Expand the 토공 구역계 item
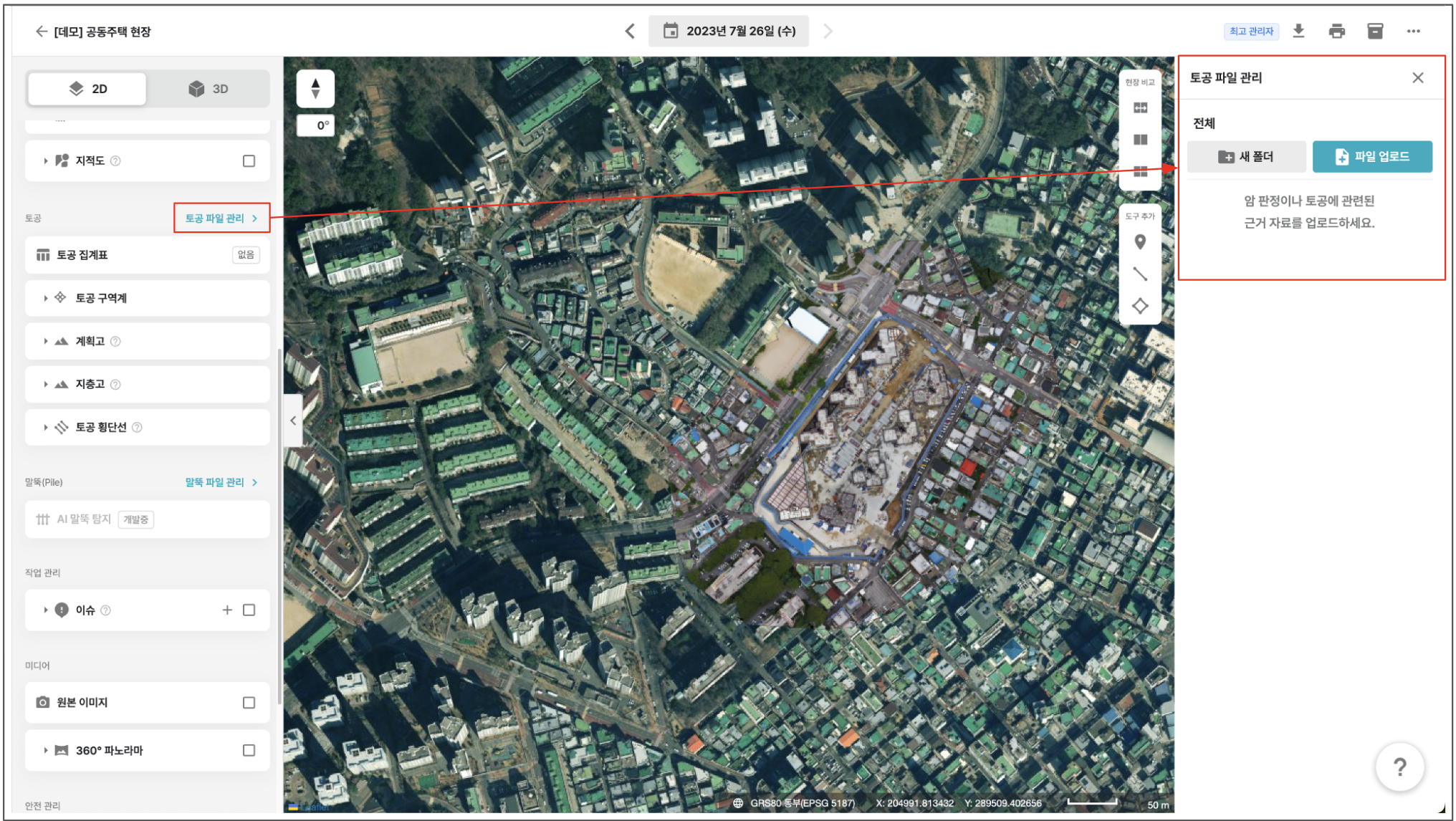1456x821 pixels. [x=46, y=298]
